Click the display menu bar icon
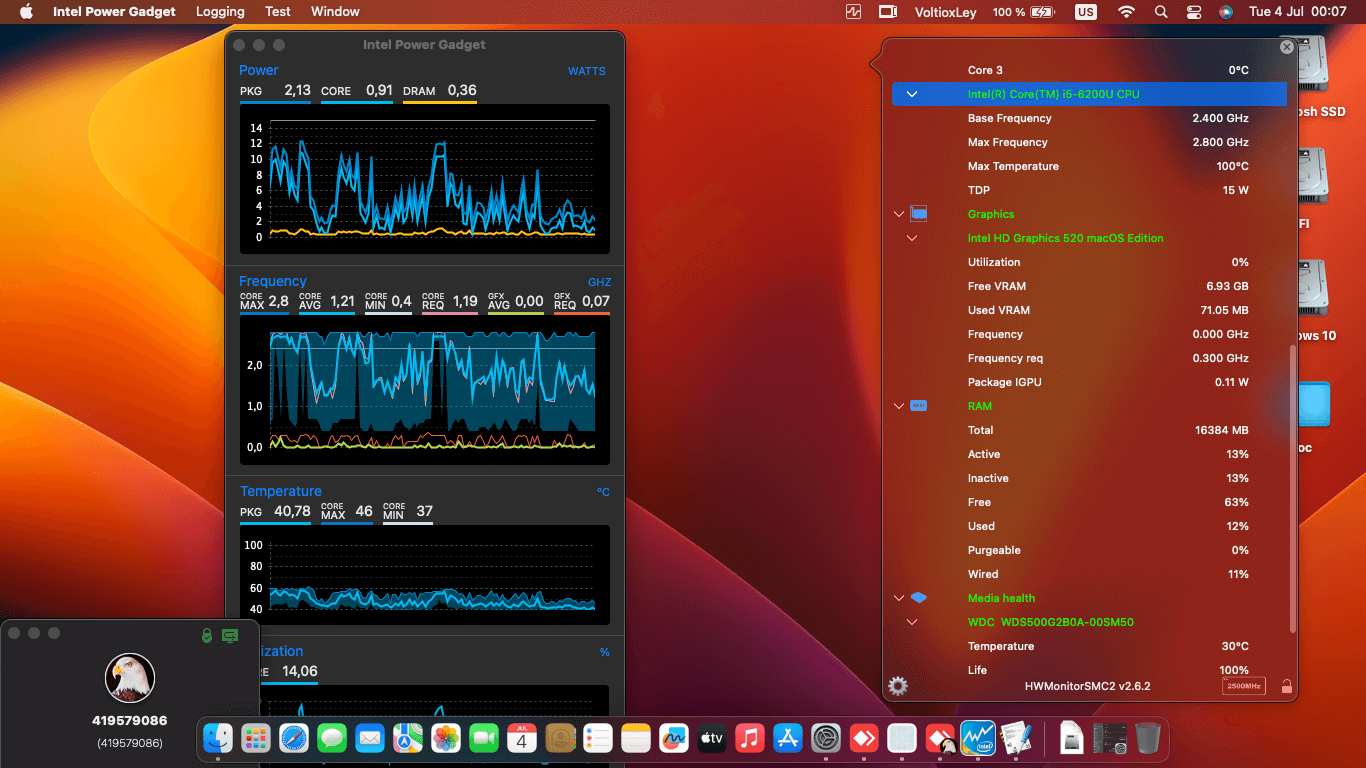 pos(887,12)
